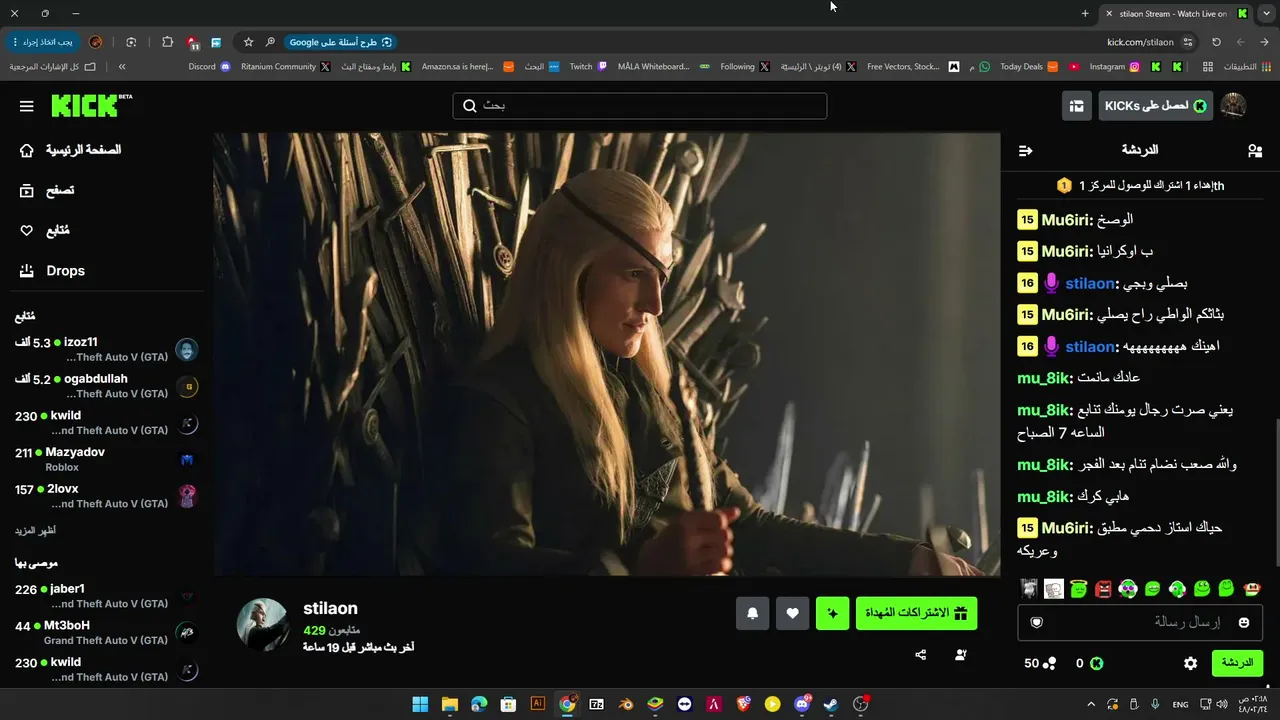Click the user icon beside the share icon
Screen dimensions: 1280x720
tap(960, 655)
